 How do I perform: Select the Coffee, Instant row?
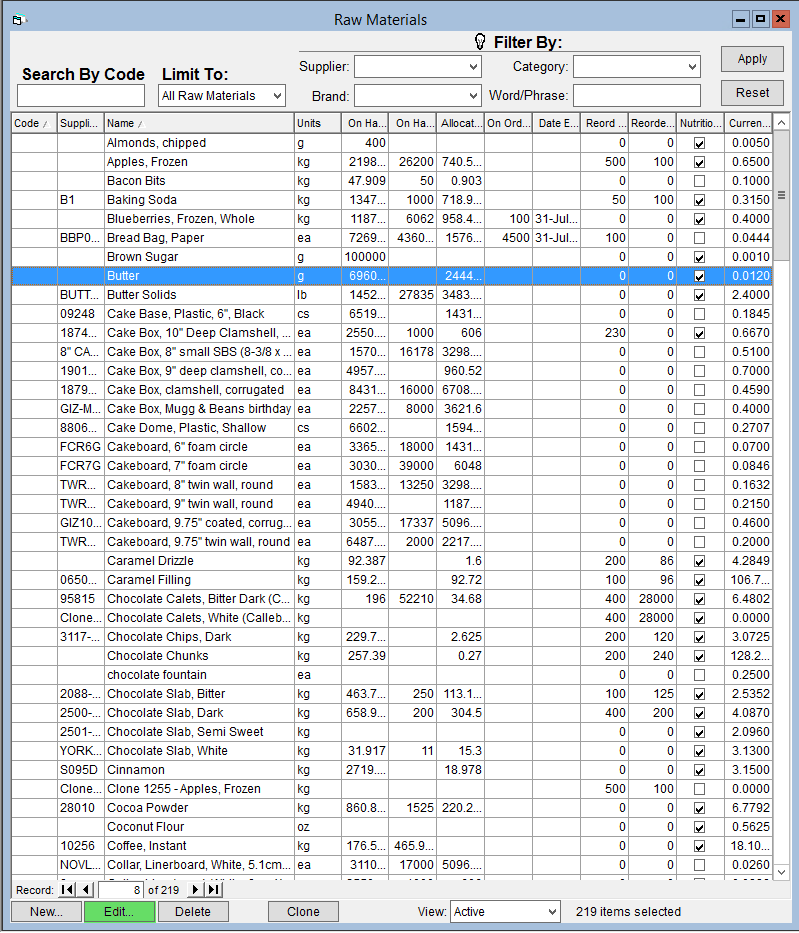tap(391, 846)
